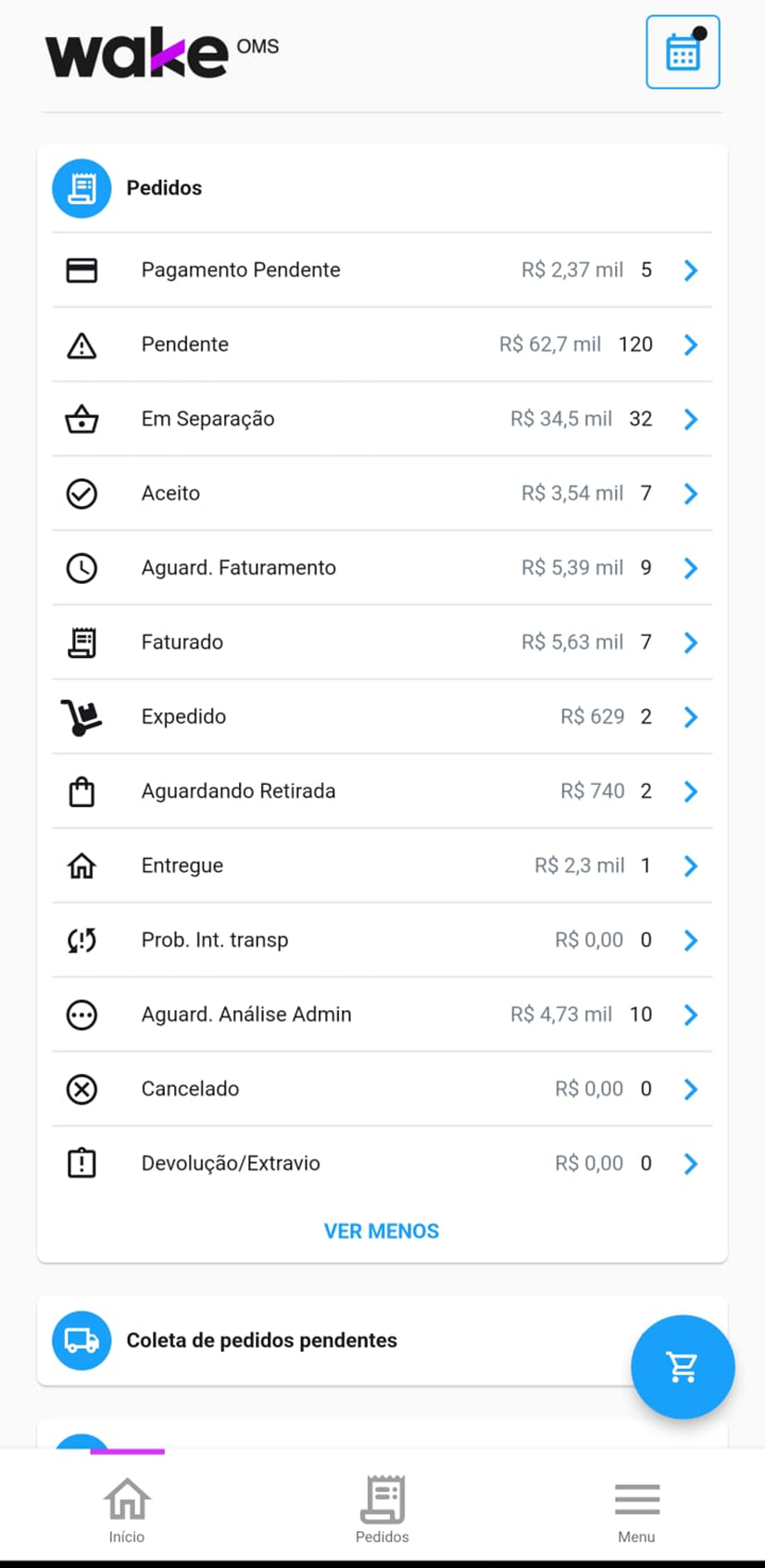The height and width of the screenshot is (1568, 765).
Task: Open the Menu hamburger tab
Action: [637, 1510]
